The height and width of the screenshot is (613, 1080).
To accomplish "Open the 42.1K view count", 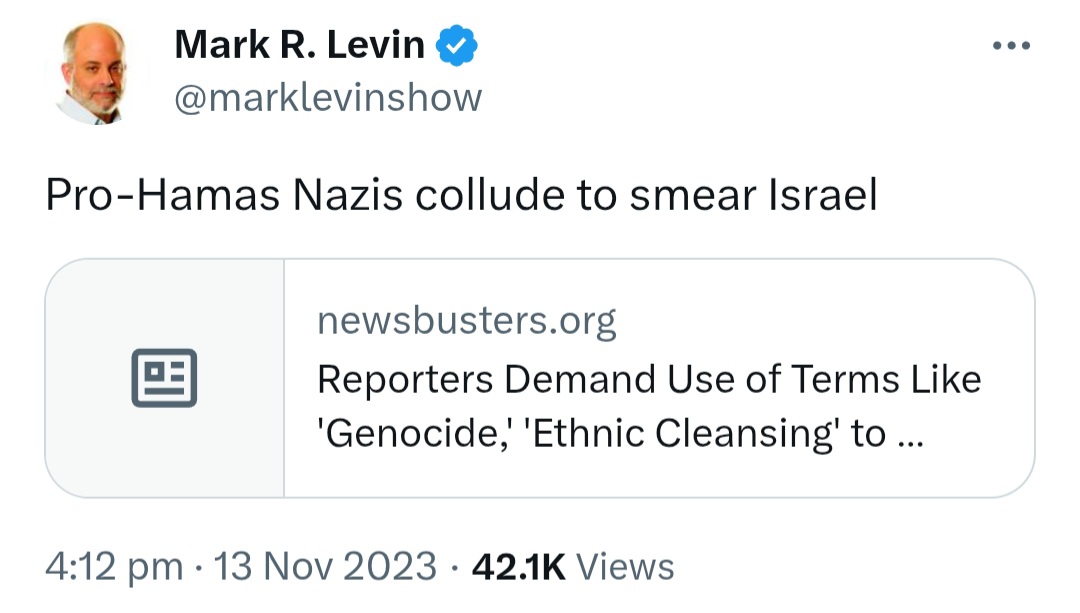I will (518, 567).
